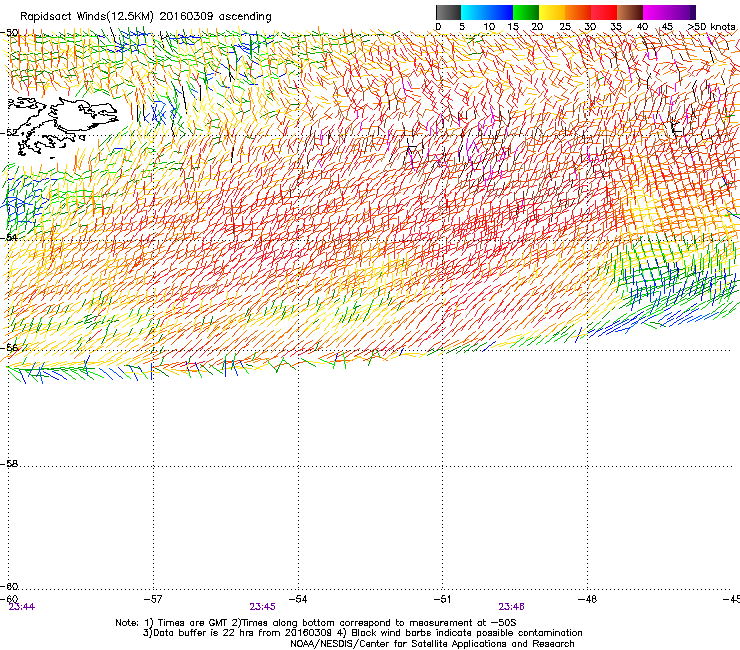Click the -60 latitude axis label
Screen dimensions: 740x650
[10, 586]
